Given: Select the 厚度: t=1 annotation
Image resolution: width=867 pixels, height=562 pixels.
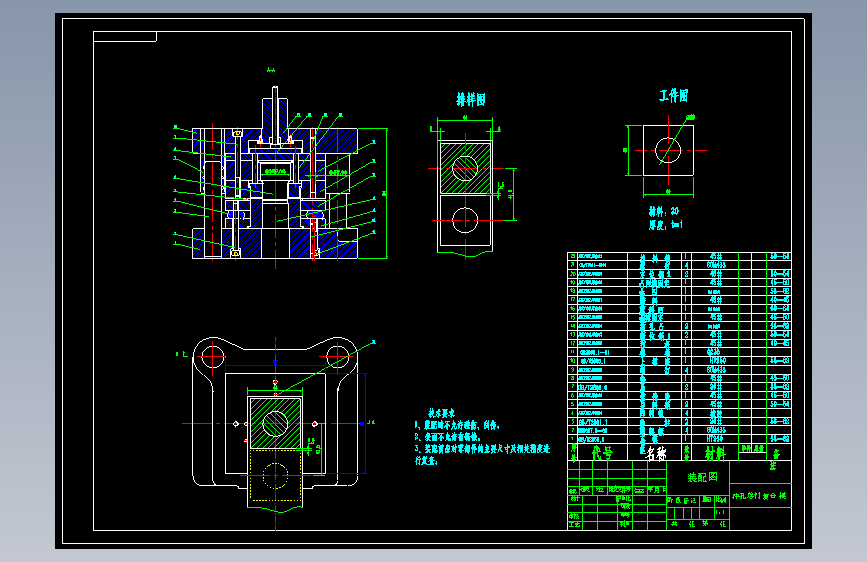Looking at the screenshot, I should click(665, 225).
